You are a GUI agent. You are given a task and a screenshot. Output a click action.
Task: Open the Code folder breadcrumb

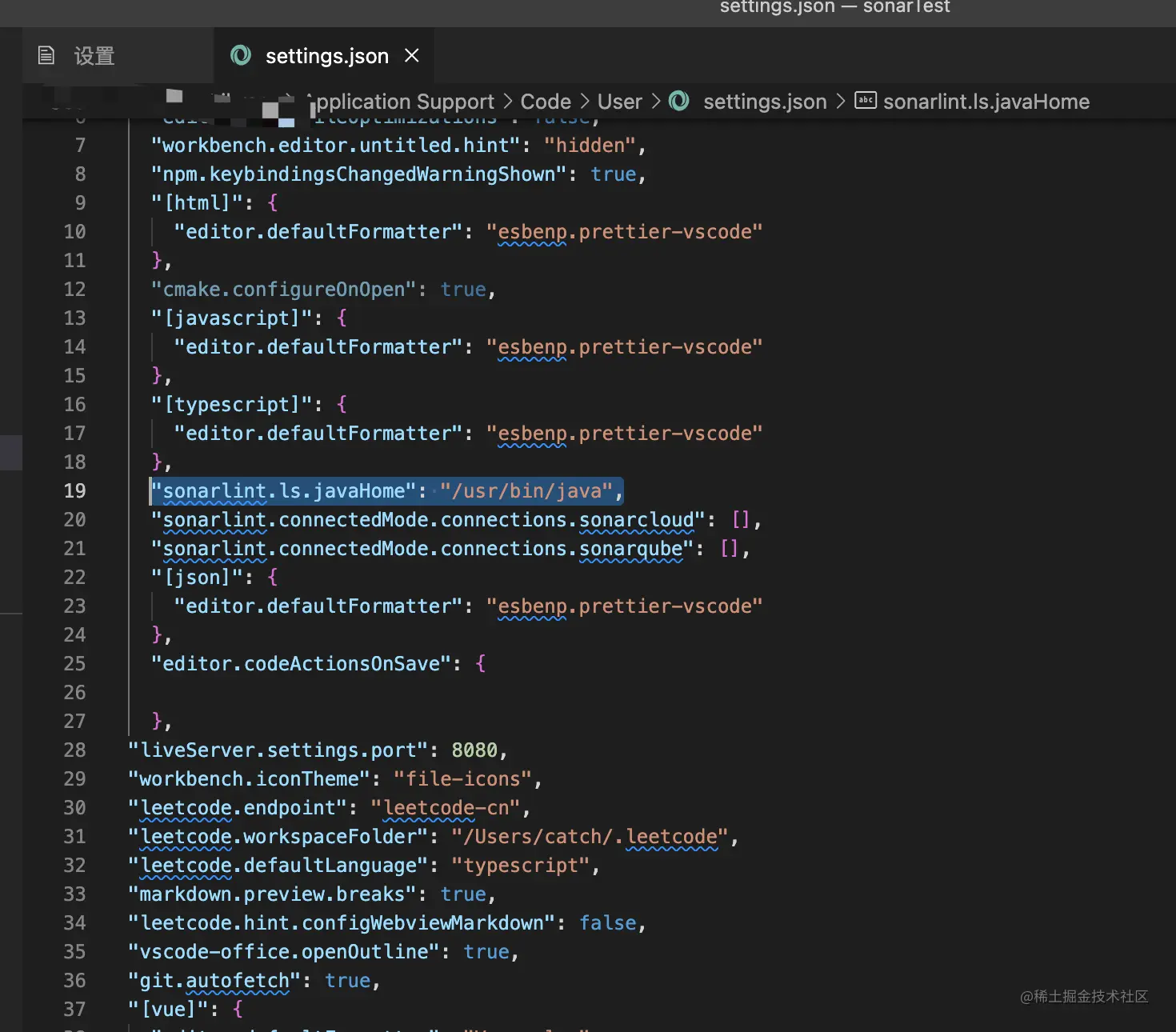coord(546,102)
